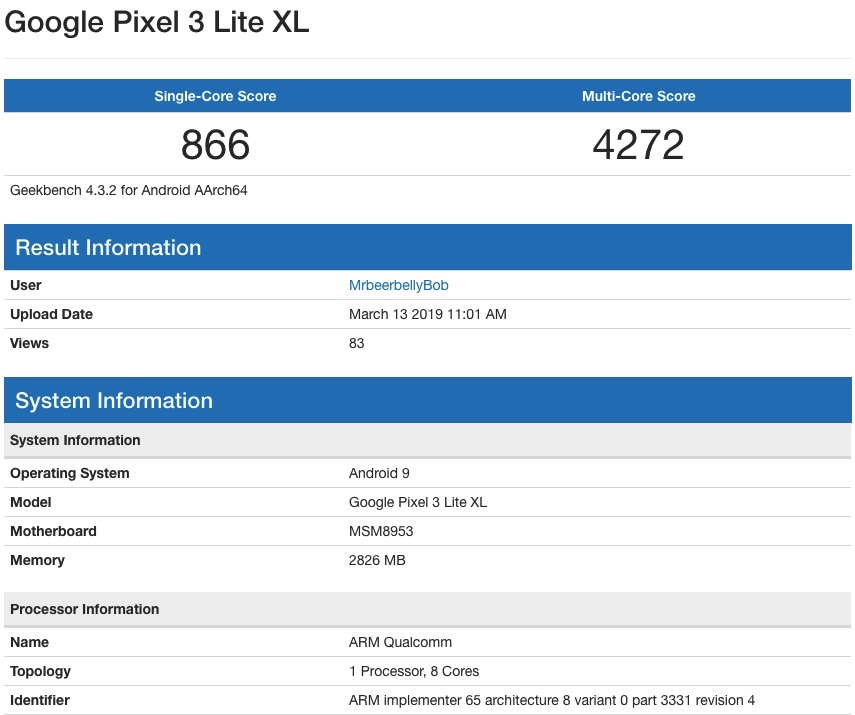Click the Memory row label
This screenshot has width=855, height=715.
[37, 560]
